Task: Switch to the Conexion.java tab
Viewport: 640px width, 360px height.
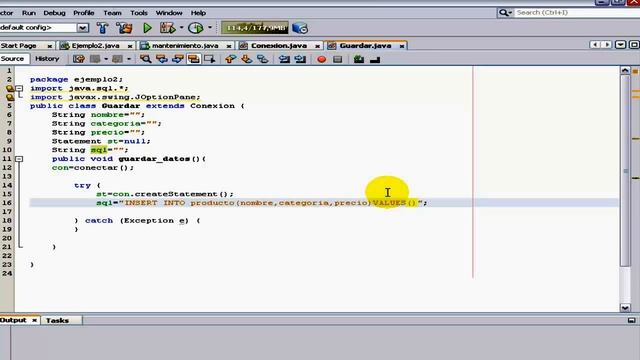Action: click(x=279, y=46)
